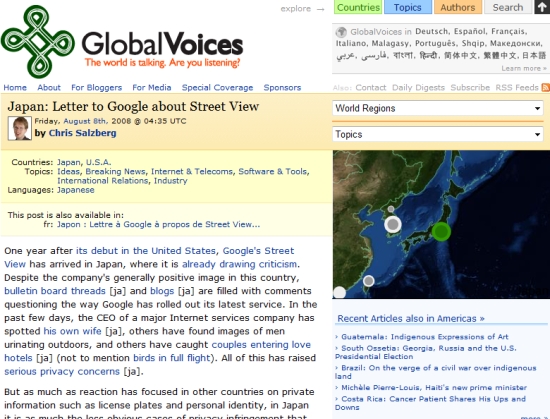Click the U.S.A. country link

99,162
